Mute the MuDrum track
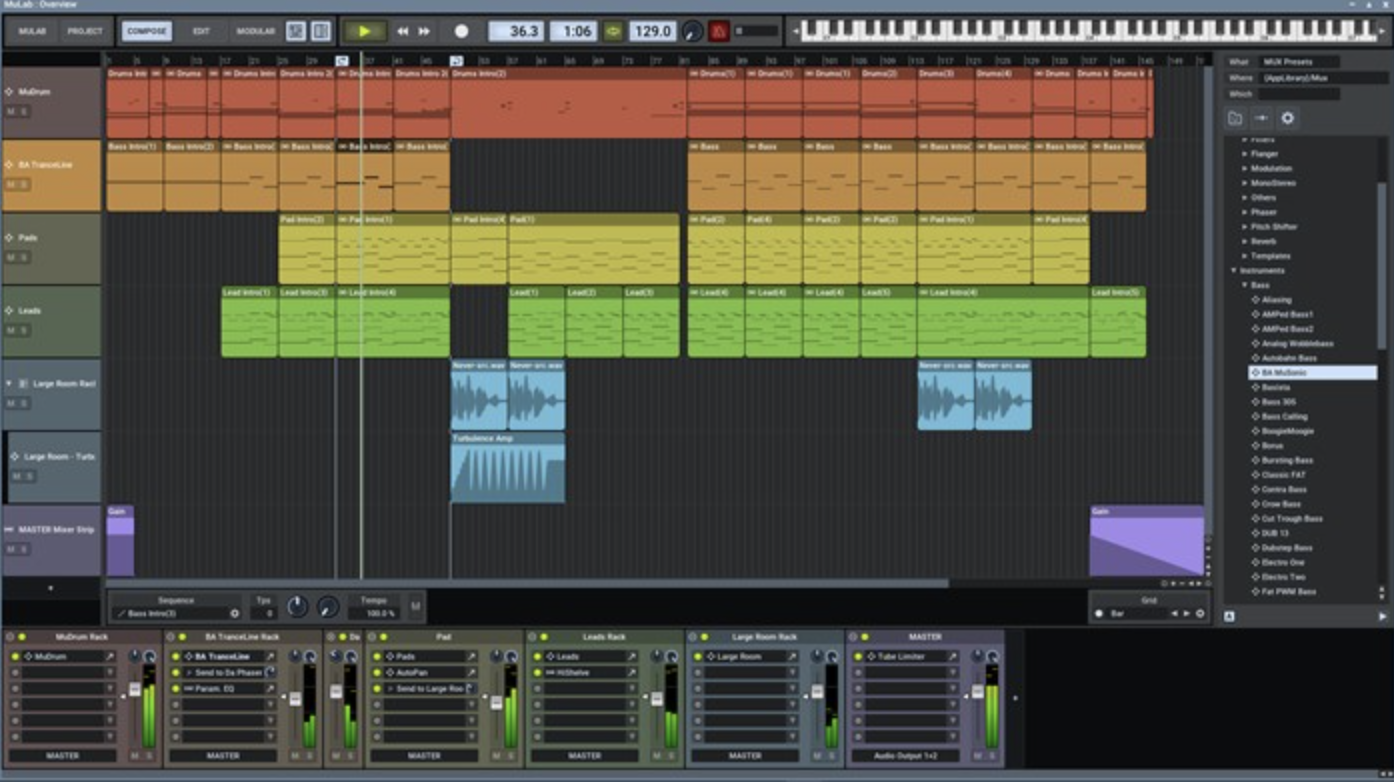Viewport: 1394px width, 782px height. click(x=13, y=112)
